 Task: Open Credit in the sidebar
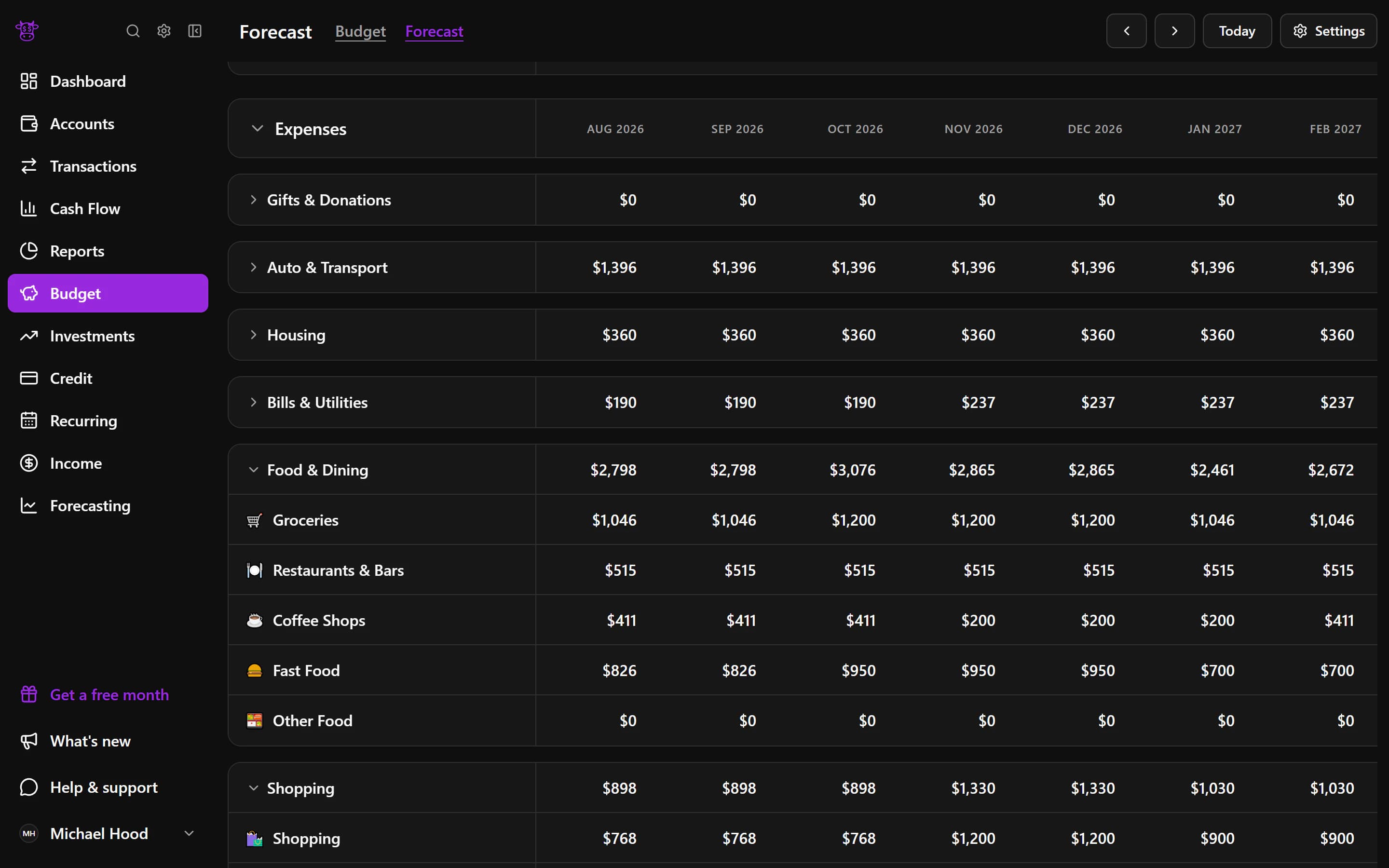point(108,379)
